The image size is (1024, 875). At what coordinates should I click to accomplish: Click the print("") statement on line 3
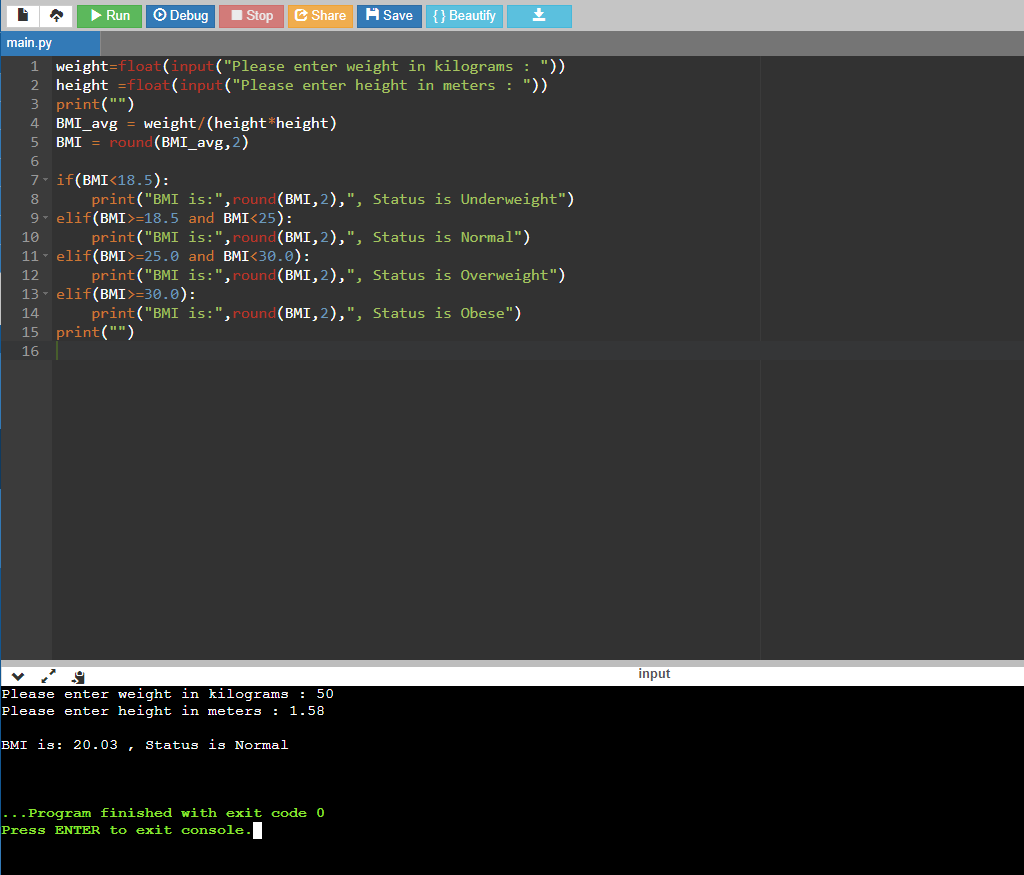point(95,104)
